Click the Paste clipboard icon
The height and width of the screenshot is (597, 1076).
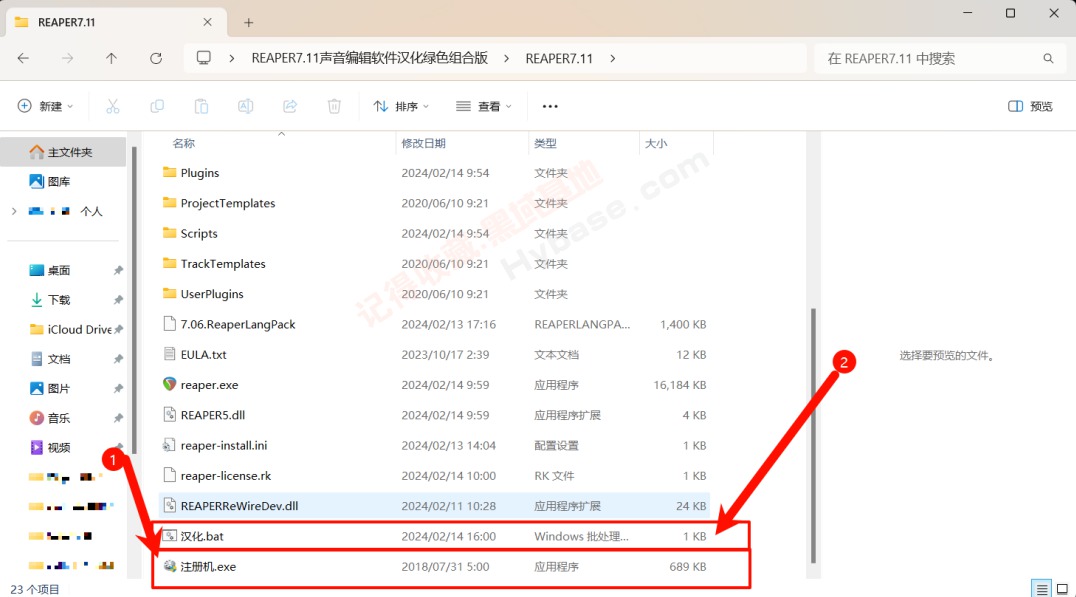click(x=201, y=106)
